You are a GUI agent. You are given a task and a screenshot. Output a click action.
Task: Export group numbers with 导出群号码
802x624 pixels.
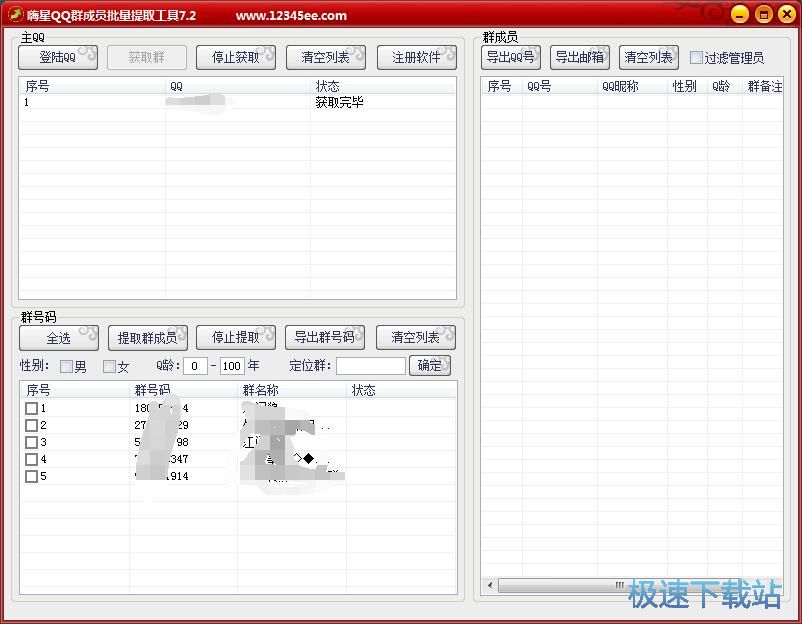coord(325,338)
